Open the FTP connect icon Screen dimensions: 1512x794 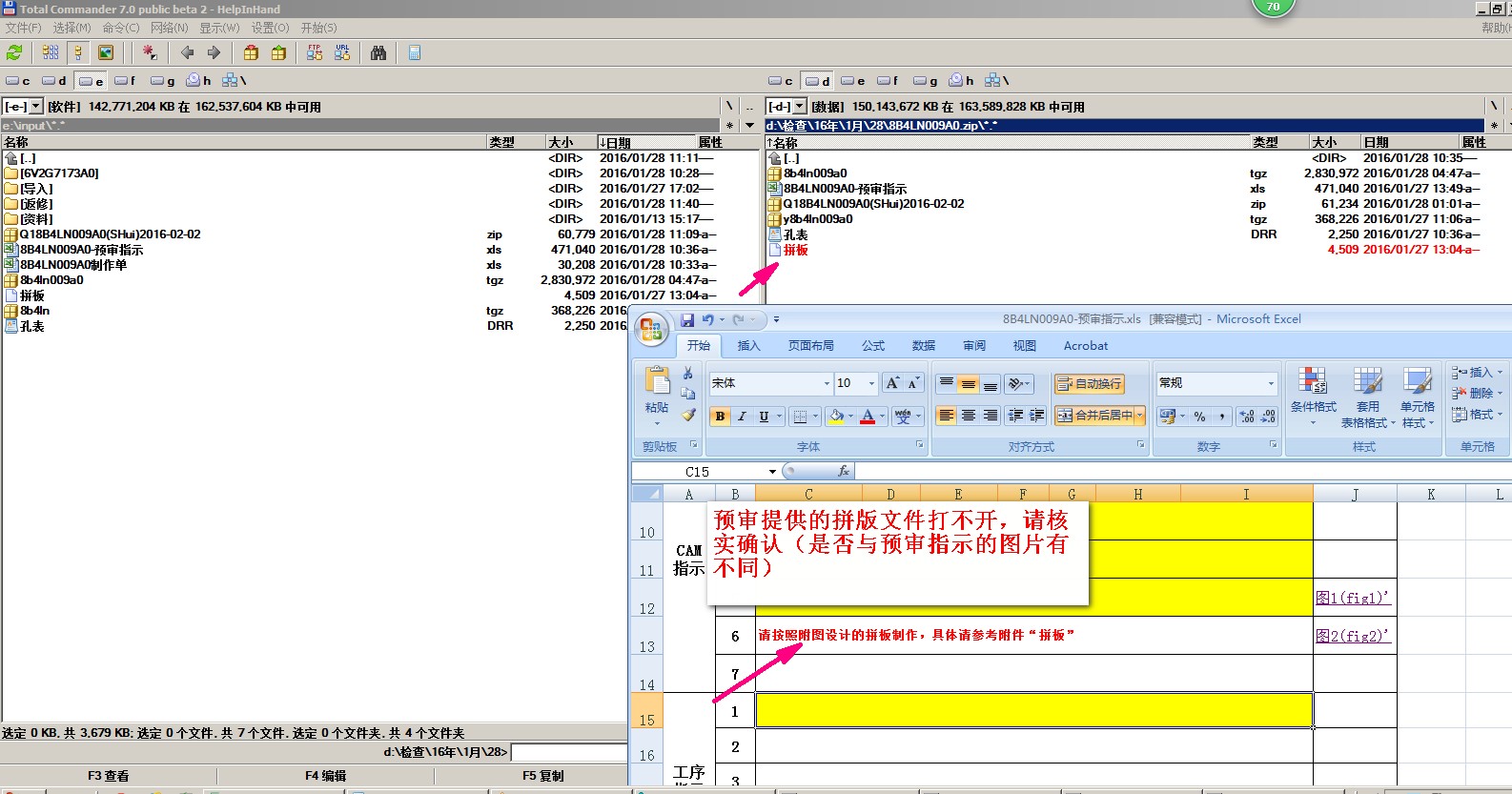(315, 52)
